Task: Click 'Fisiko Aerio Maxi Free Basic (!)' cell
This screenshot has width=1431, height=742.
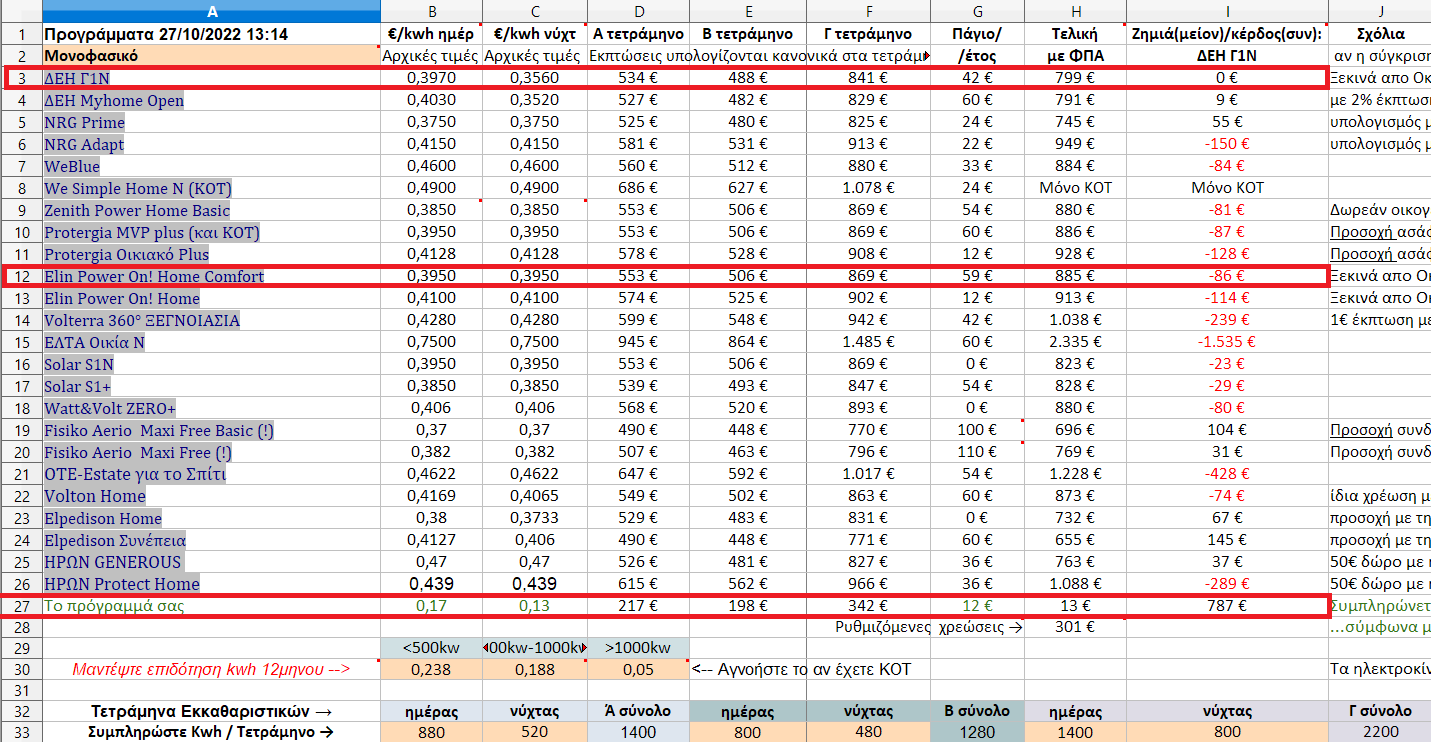Action: coord(211,430)
